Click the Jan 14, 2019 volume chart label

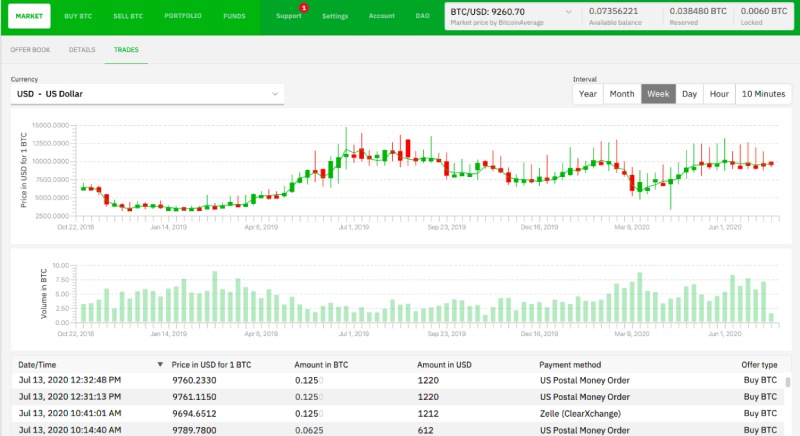168,334
